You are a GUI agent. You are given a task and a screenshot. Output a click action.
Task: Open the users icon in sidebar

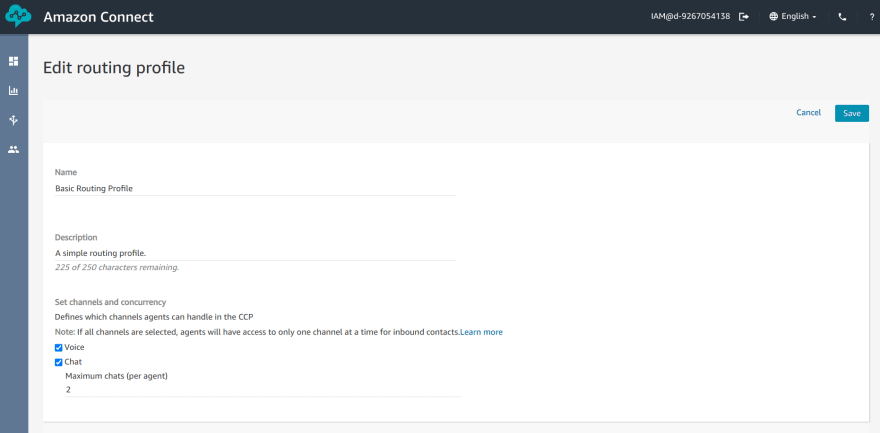pyautogui.click(x=13, y=150)
